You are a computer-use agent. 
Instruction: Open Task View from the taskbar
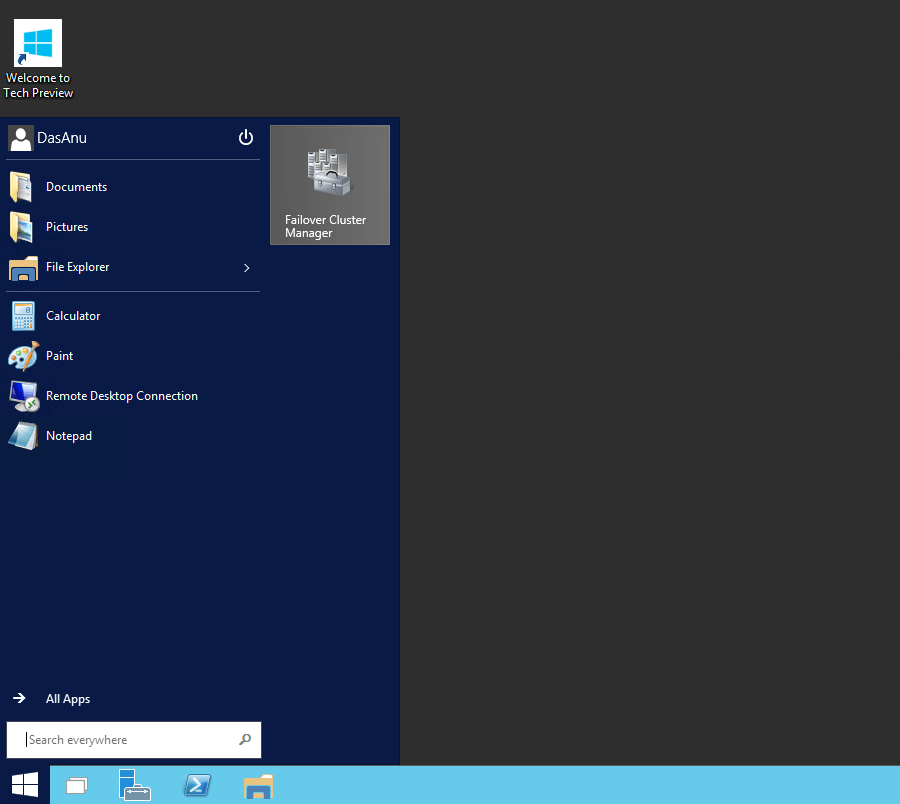77,786
